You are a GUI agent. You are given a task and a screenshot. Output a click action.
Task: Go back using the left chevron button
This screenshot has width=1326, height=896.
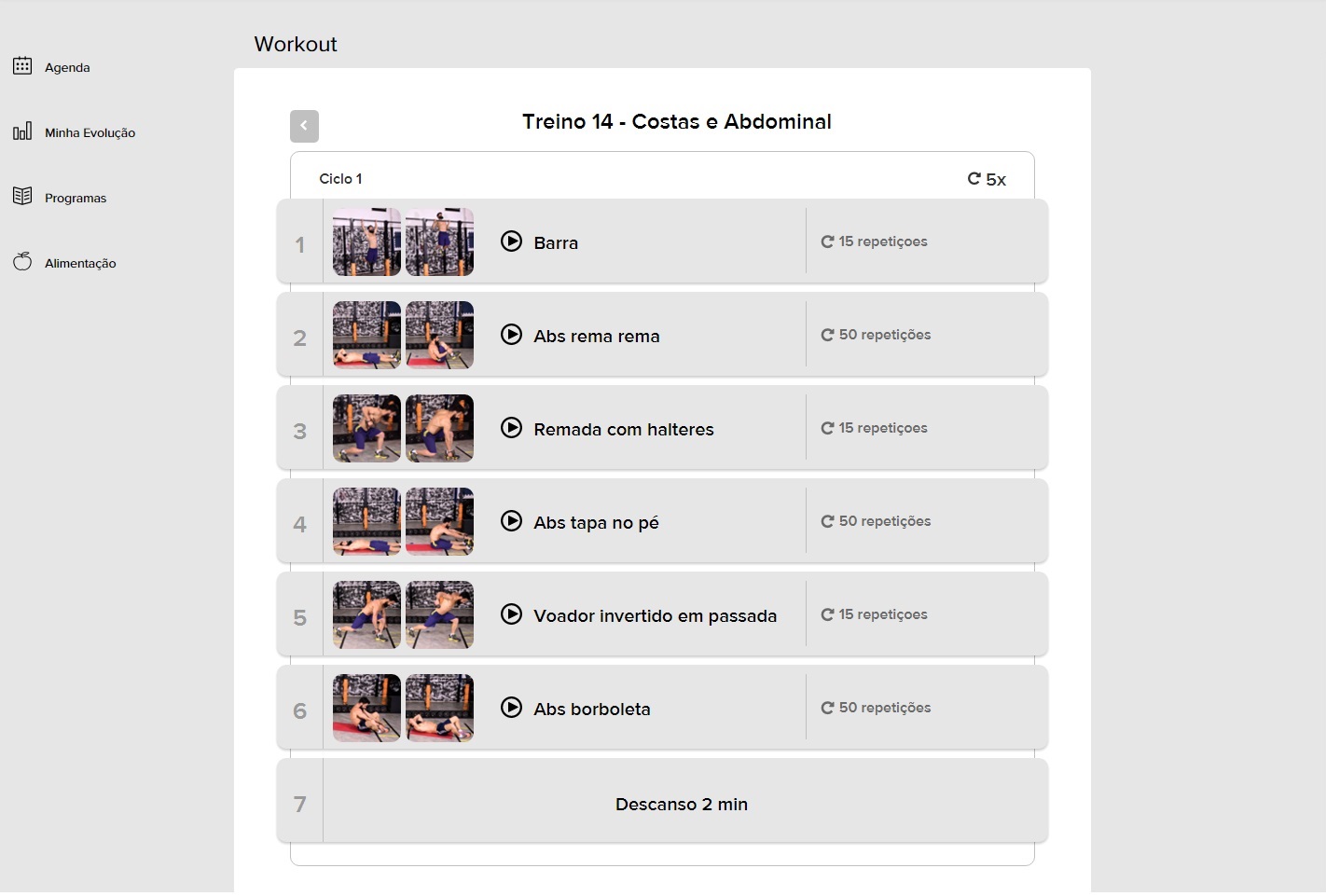(304, 126)
